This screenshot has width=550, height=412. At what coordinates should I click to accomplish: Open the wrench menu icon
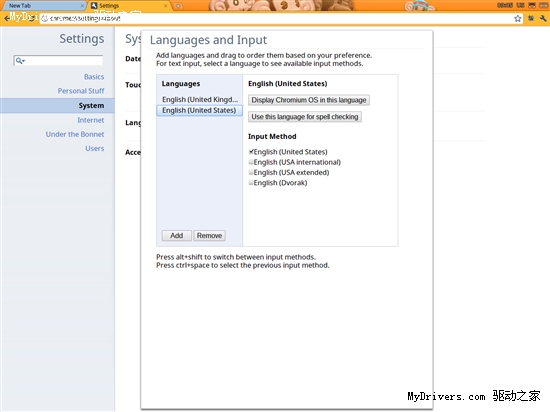543,18
